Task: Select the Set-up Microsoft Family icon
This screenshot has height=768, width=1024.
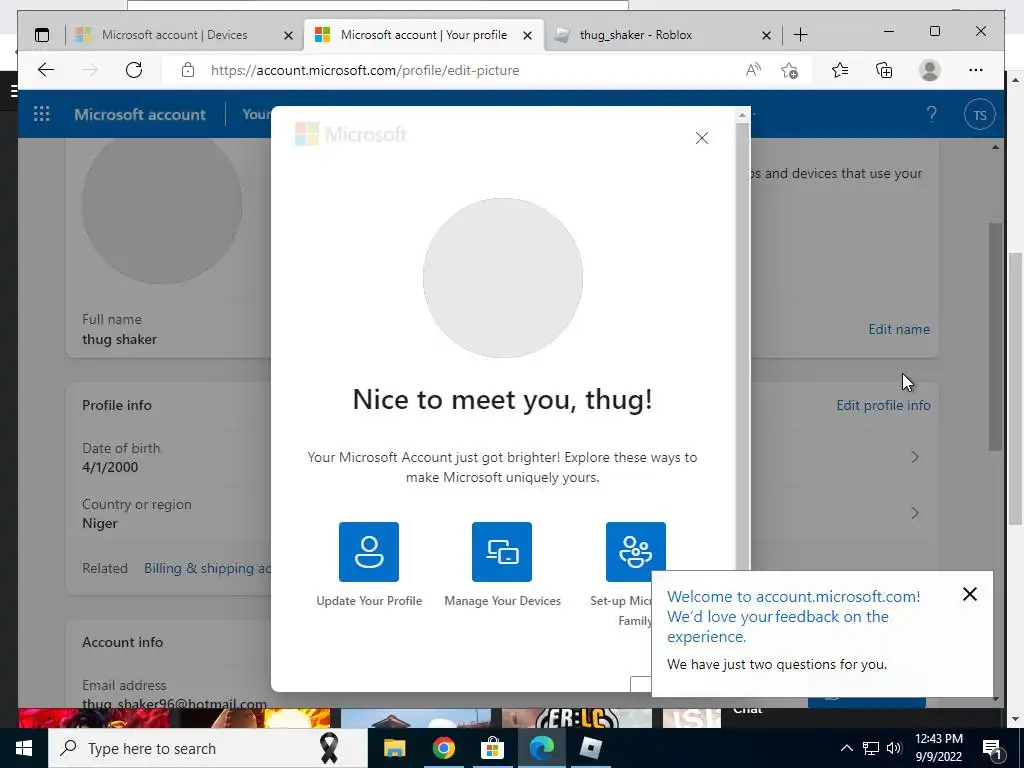Action: tap(635, 551)
